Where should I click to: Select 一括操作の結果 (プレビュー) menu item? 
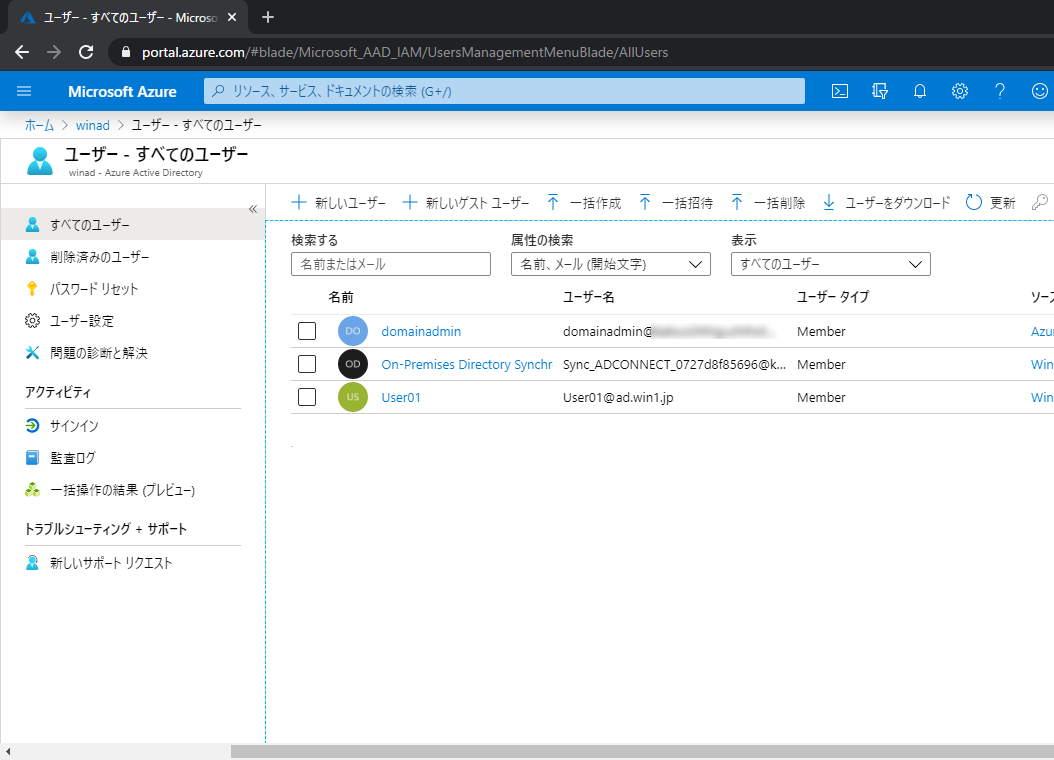[132, 490]
